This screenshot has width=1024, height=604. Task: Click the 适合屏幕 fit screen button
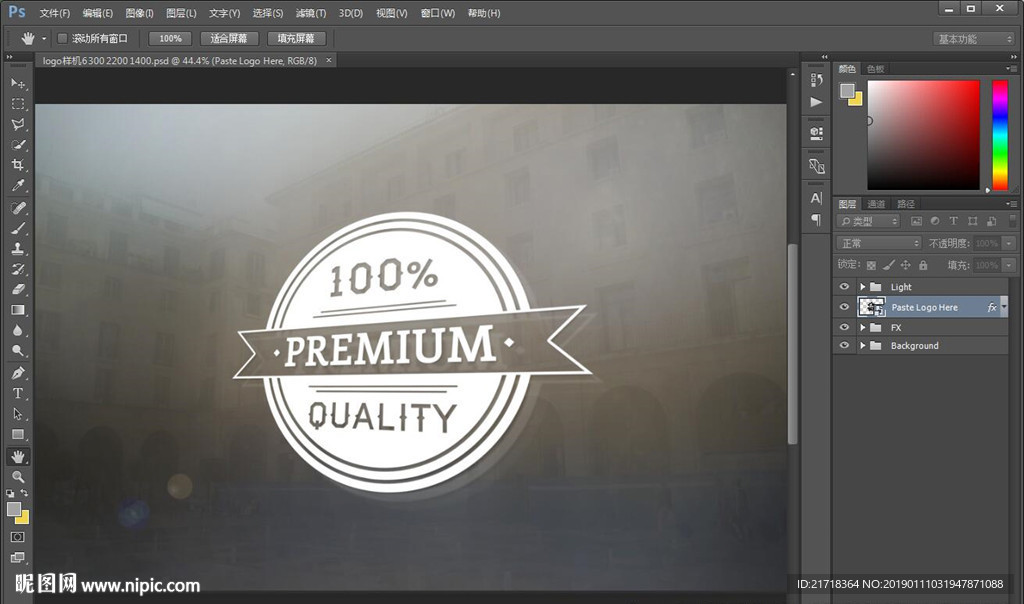tap(229, 39)
